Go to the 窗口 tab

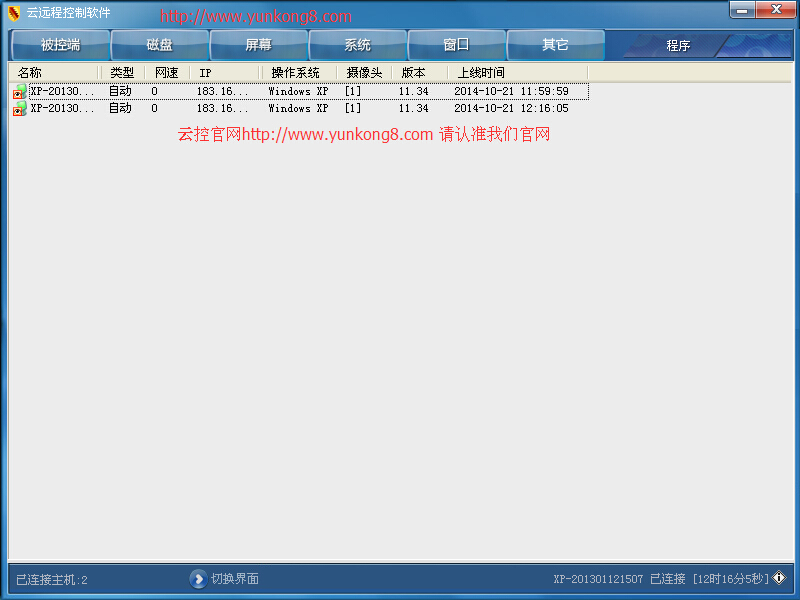pyautogui.click(x=457, y=45)
